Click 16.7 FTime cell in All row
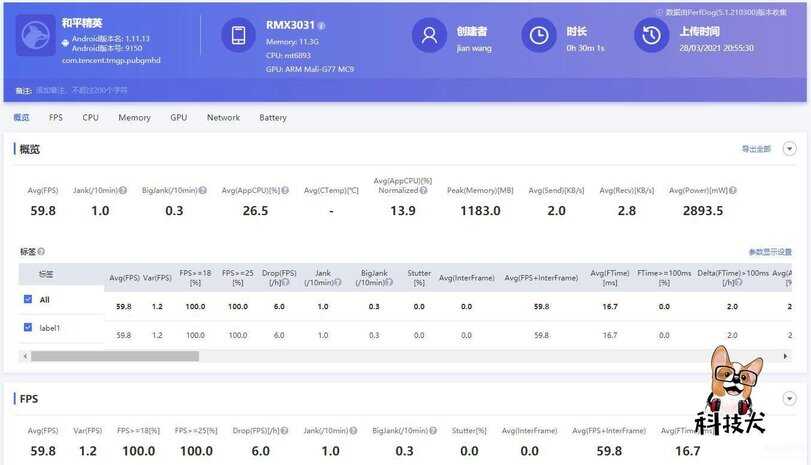 pyautogui.click(x=610, y=307)
